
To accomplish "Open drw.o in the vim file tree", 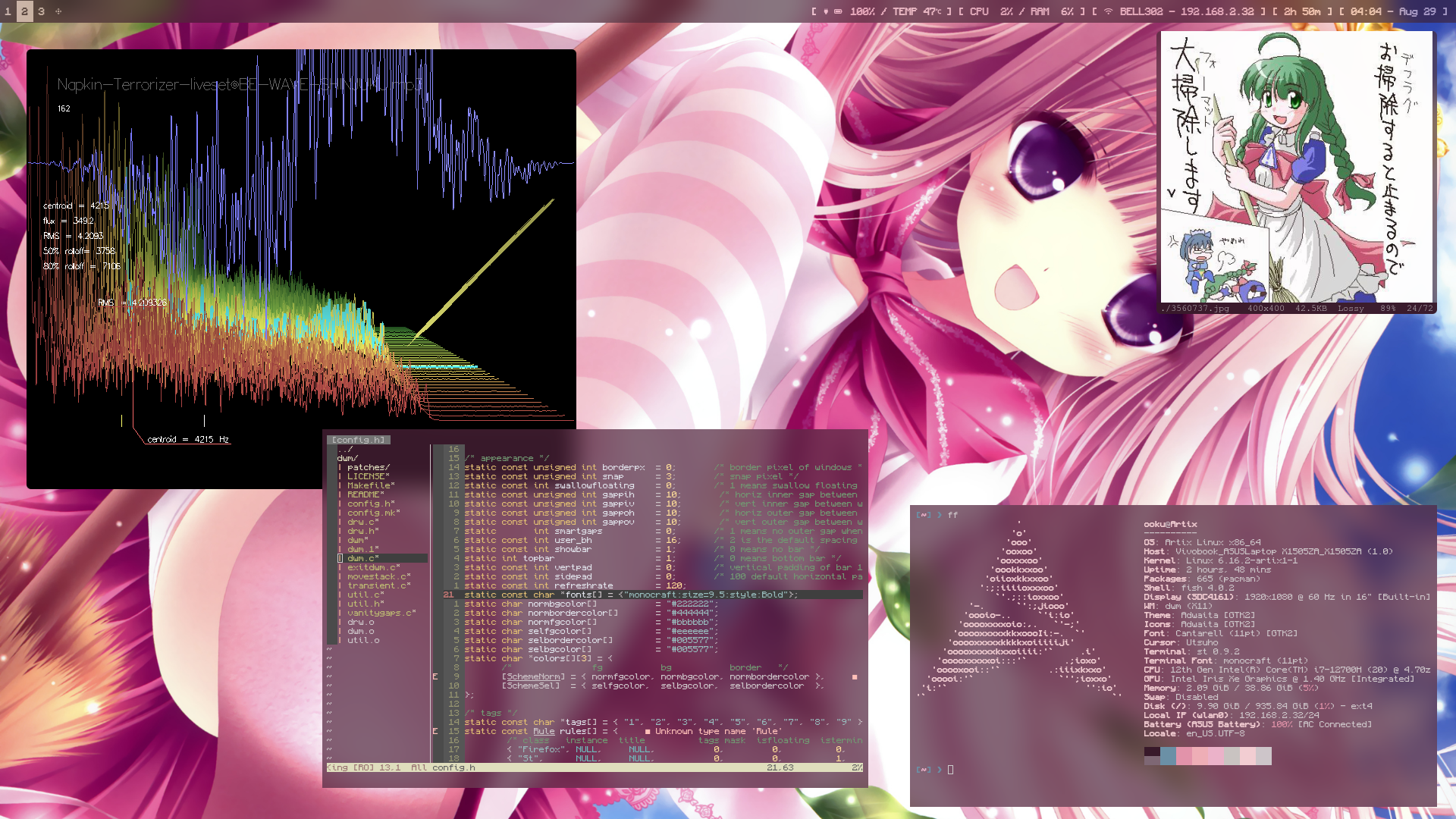I will click(x=360, y=622).
